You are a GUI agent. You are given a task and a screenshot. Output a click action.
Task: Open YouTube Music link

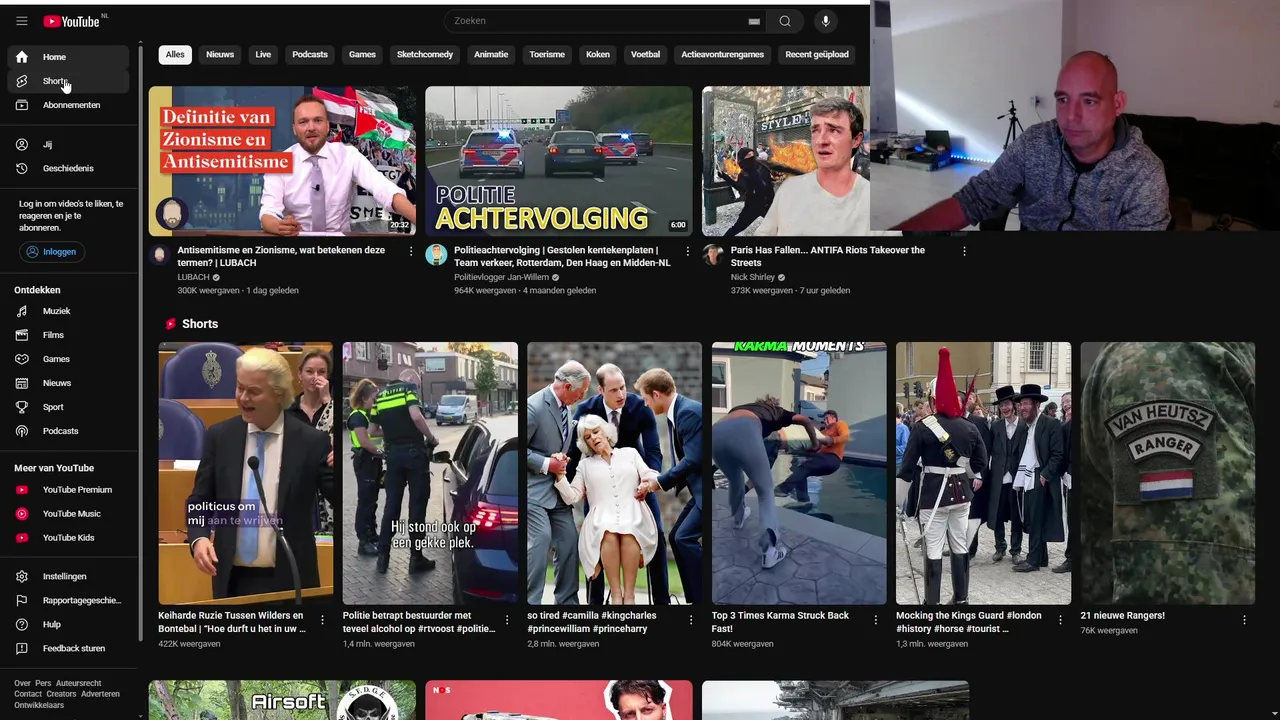pos(68,514)
